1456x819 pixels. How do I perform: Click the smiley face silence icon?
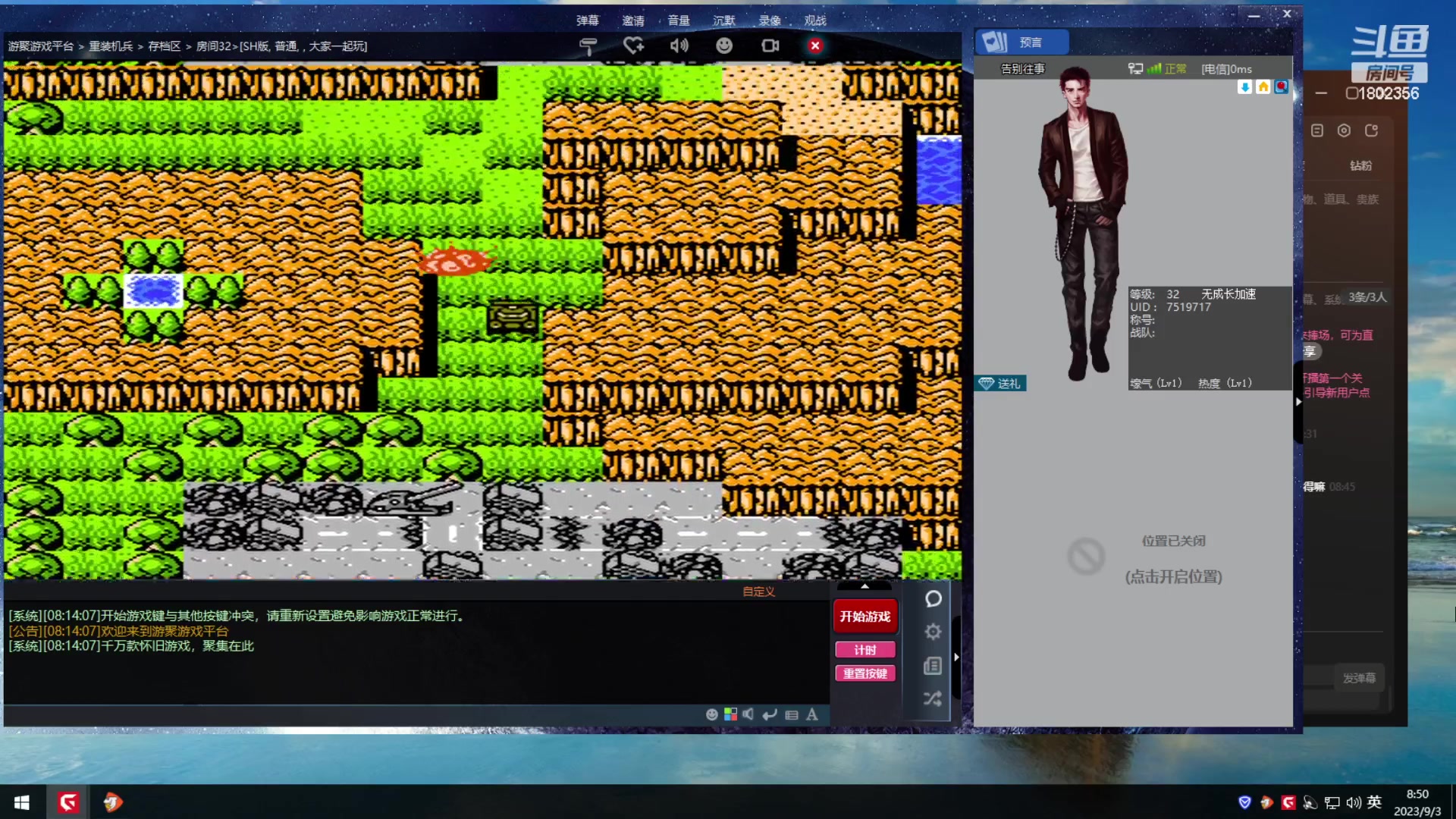pos(724,45)
